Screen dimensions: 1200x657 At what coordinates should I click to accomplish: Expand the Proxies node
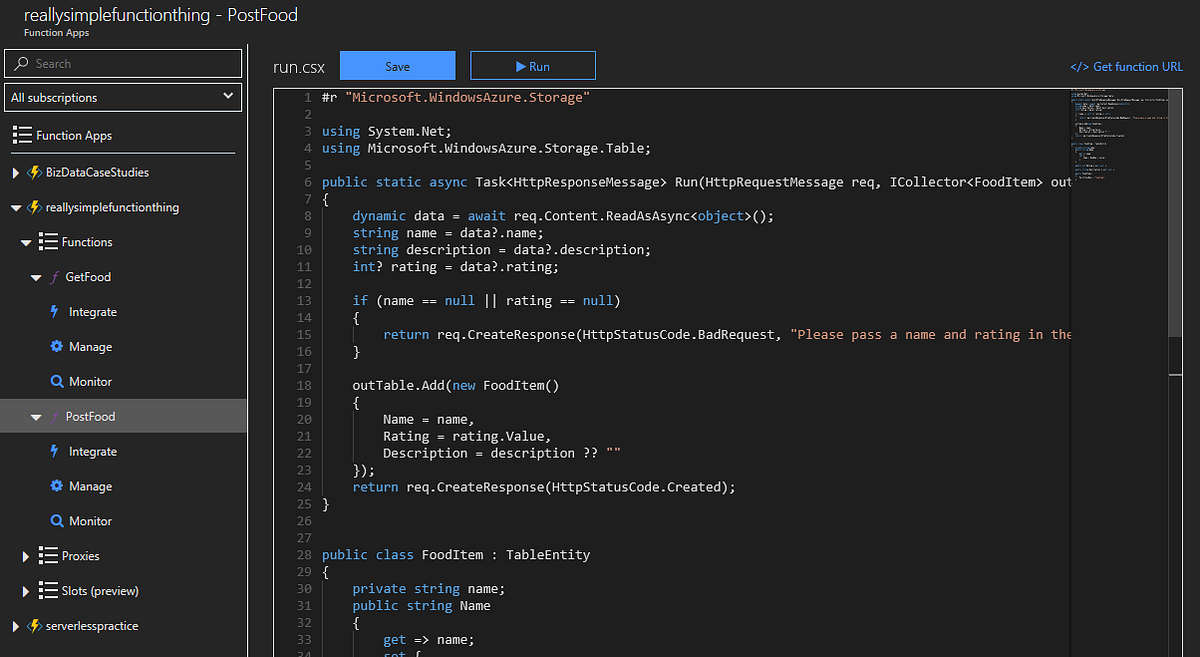pyautogui.click(x=26, y=556)
